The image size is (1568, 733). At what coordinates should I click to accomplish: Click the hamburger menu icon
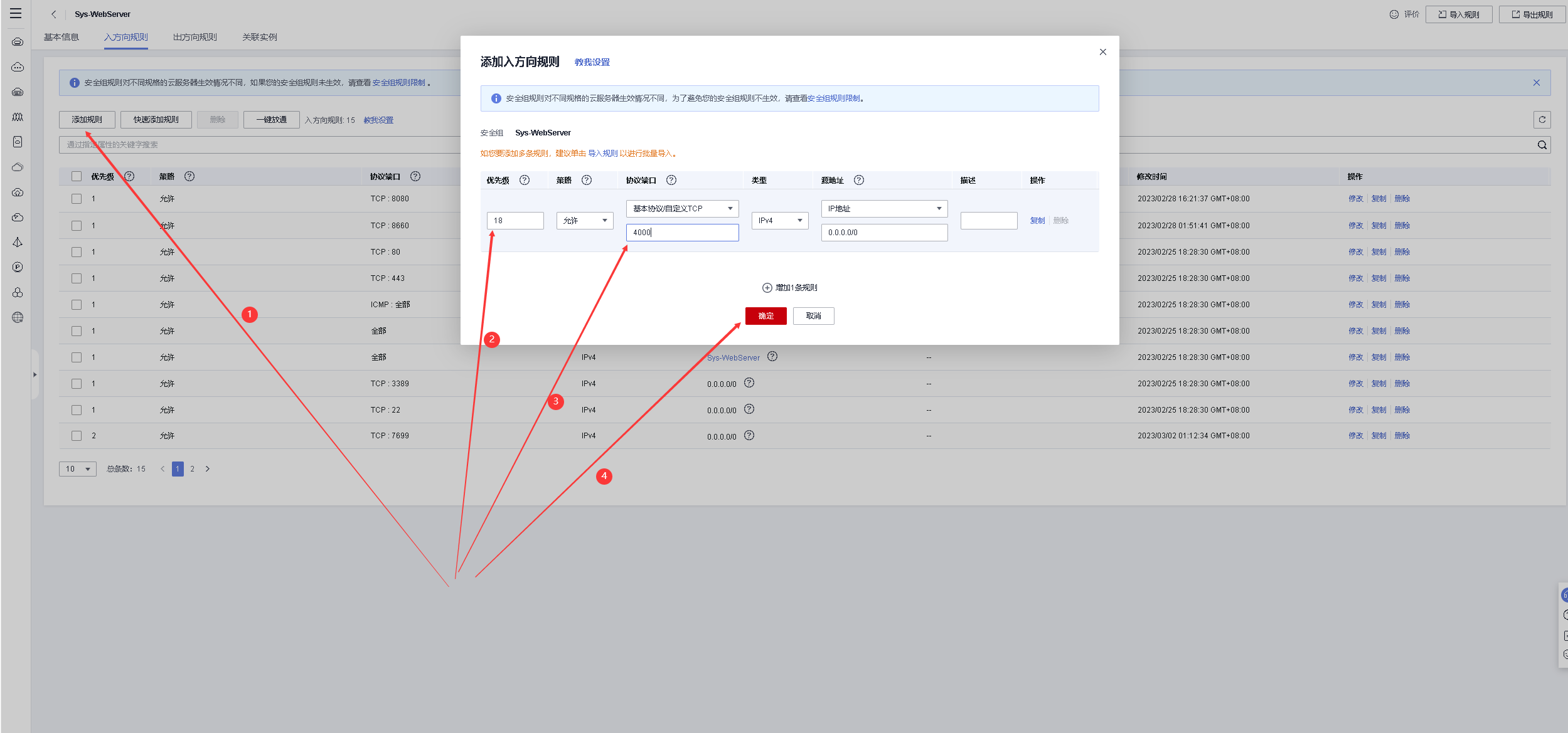click(x=16, y=13)
